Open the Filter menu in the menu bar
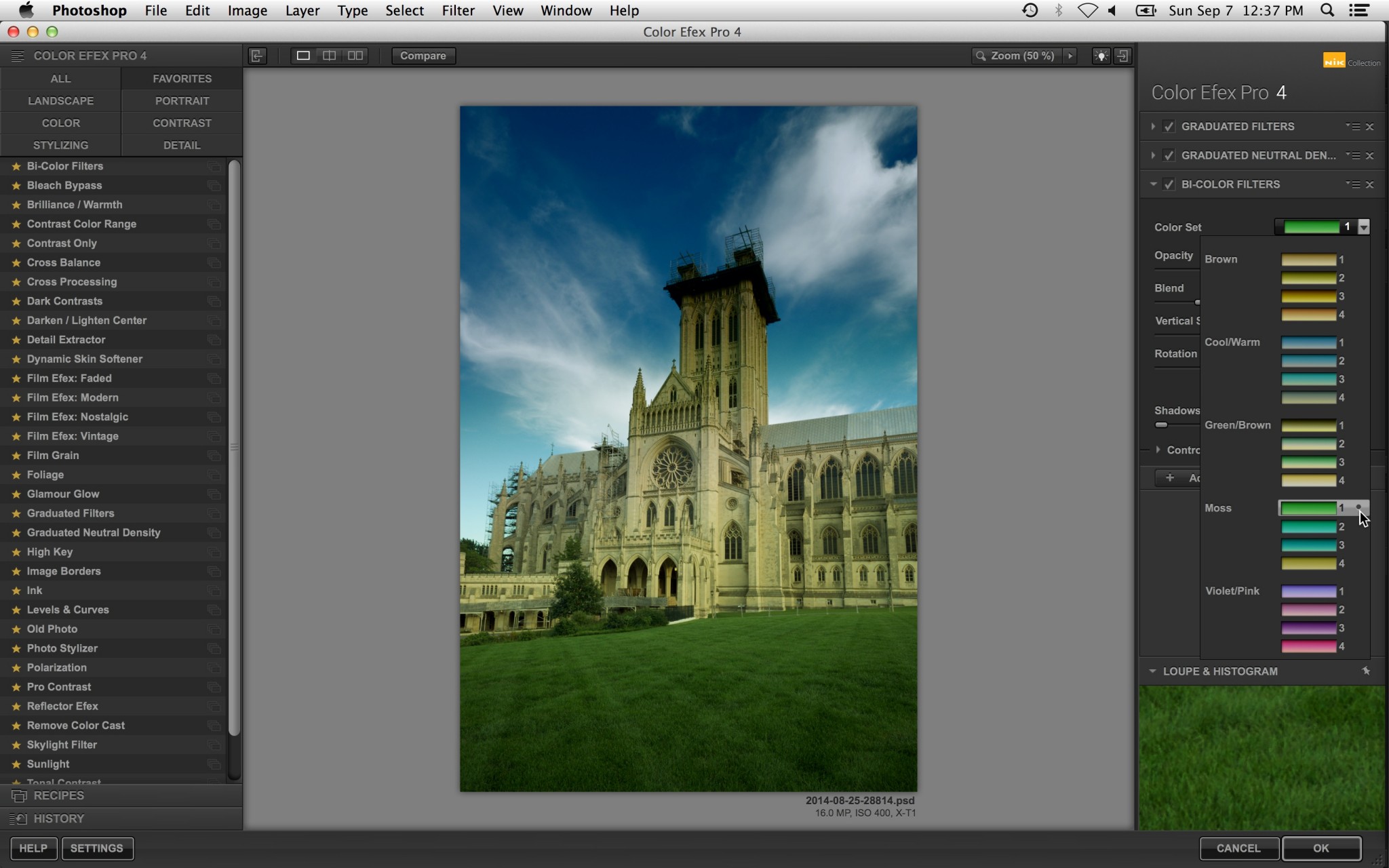This screenshot has width=1389, height=868. 458,10
